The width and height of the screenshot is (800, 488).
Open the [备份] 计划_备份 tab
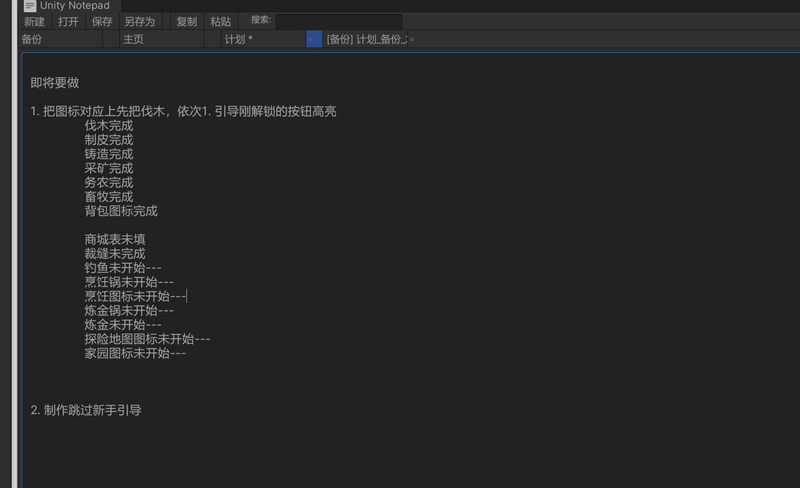click(366, 39)
